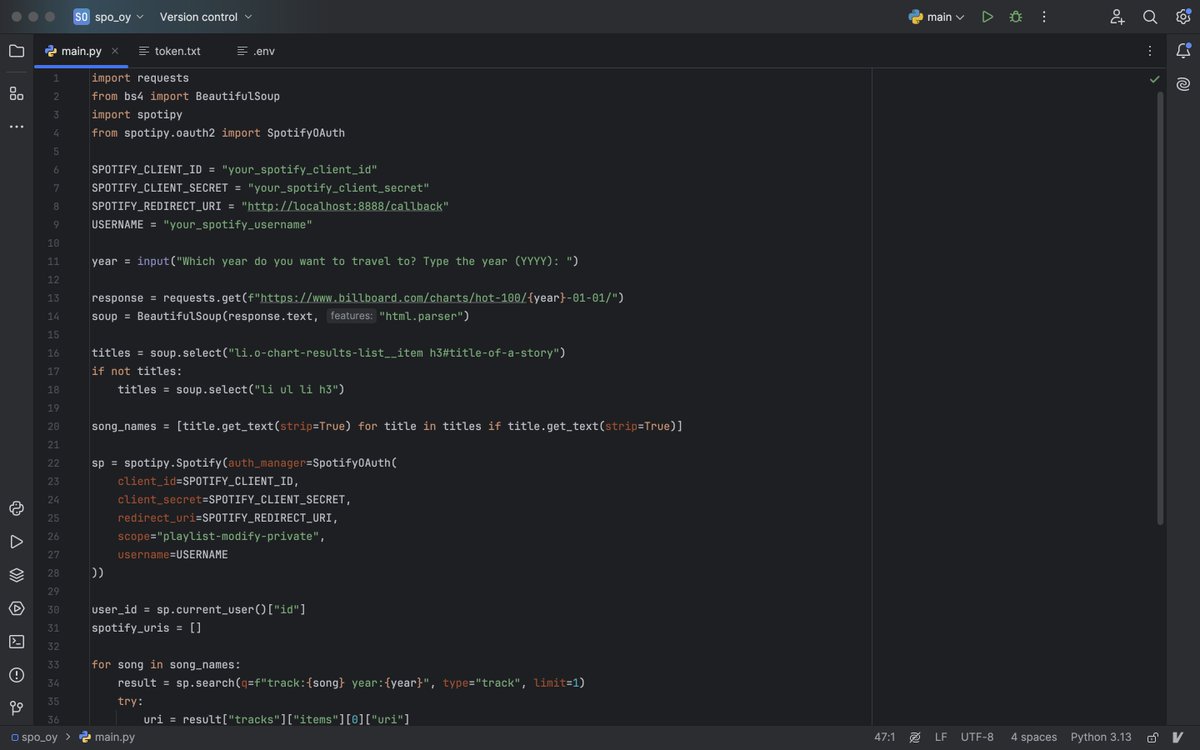
Task: Click "html.parser" string on line 14
Action: (421, 316)
